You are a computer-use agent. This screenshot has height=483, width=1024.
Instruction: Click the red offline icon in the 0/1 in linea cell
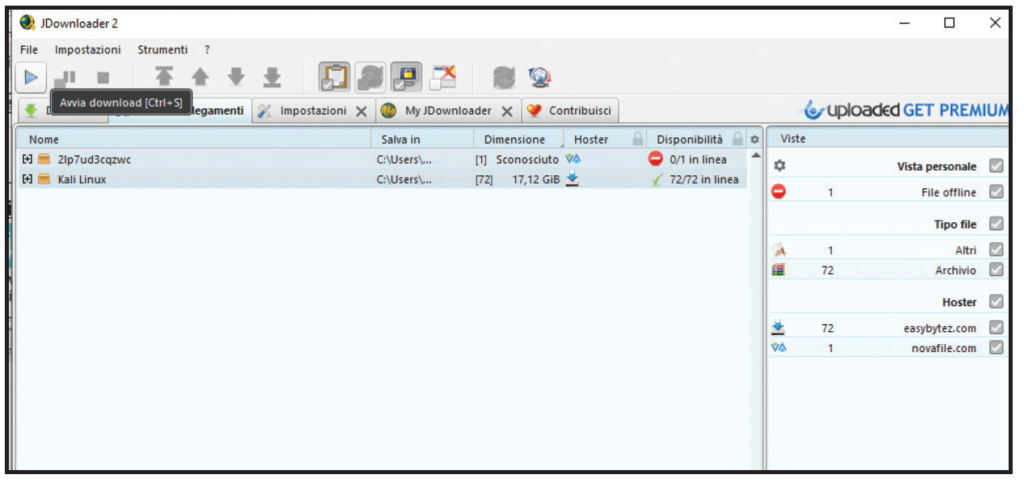(656, 159)
